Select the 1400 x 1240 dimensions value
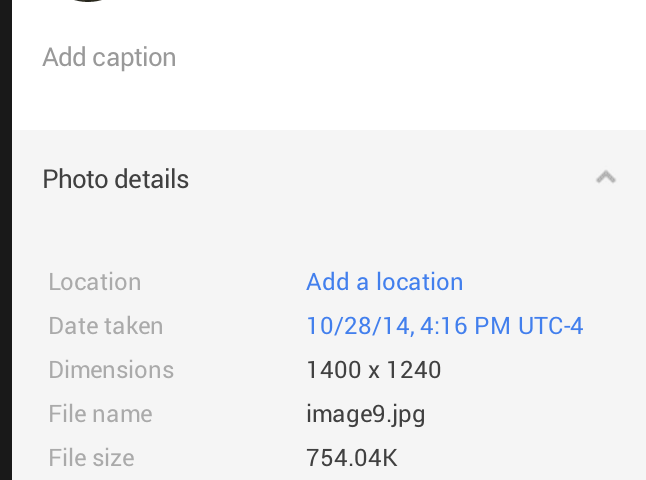Viewport: 646px width, 480px height. [374, 370]
